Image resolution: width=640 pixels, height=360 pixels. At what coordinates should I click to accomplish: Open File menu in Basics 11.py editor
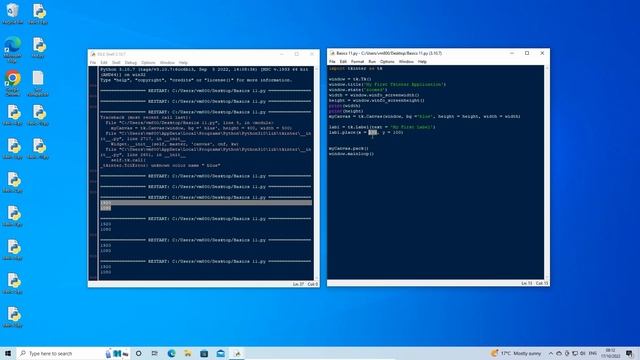(332, 62)
